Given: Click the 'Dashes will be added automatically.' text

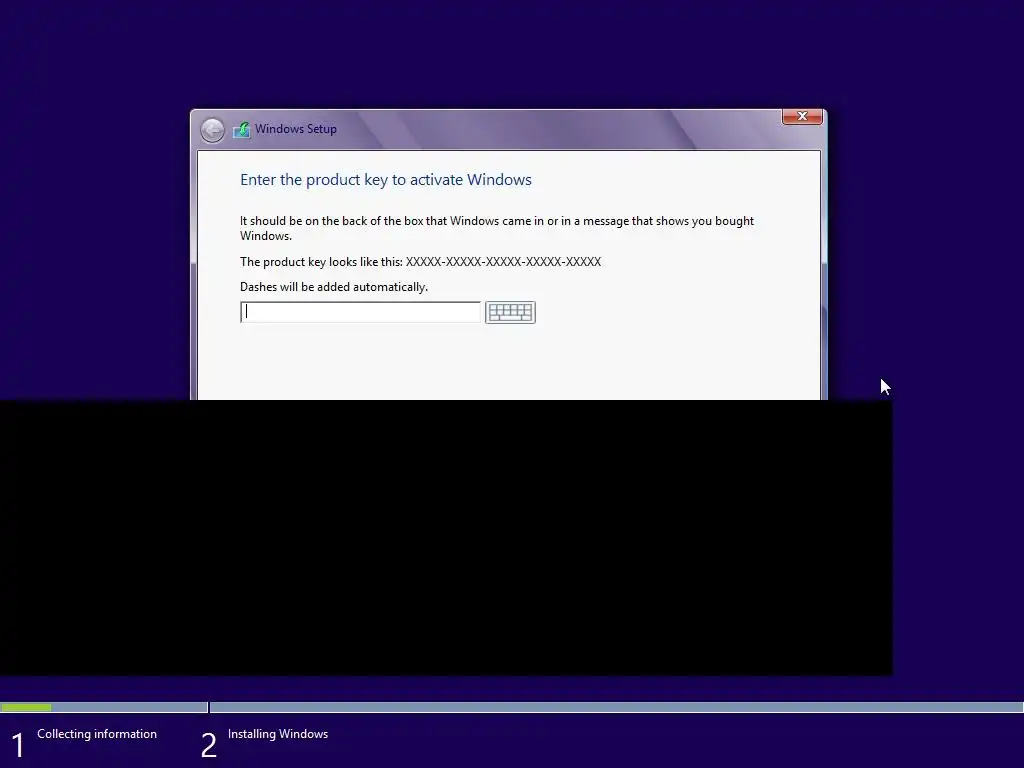Looking at the screenshot, I should (334, 287).
